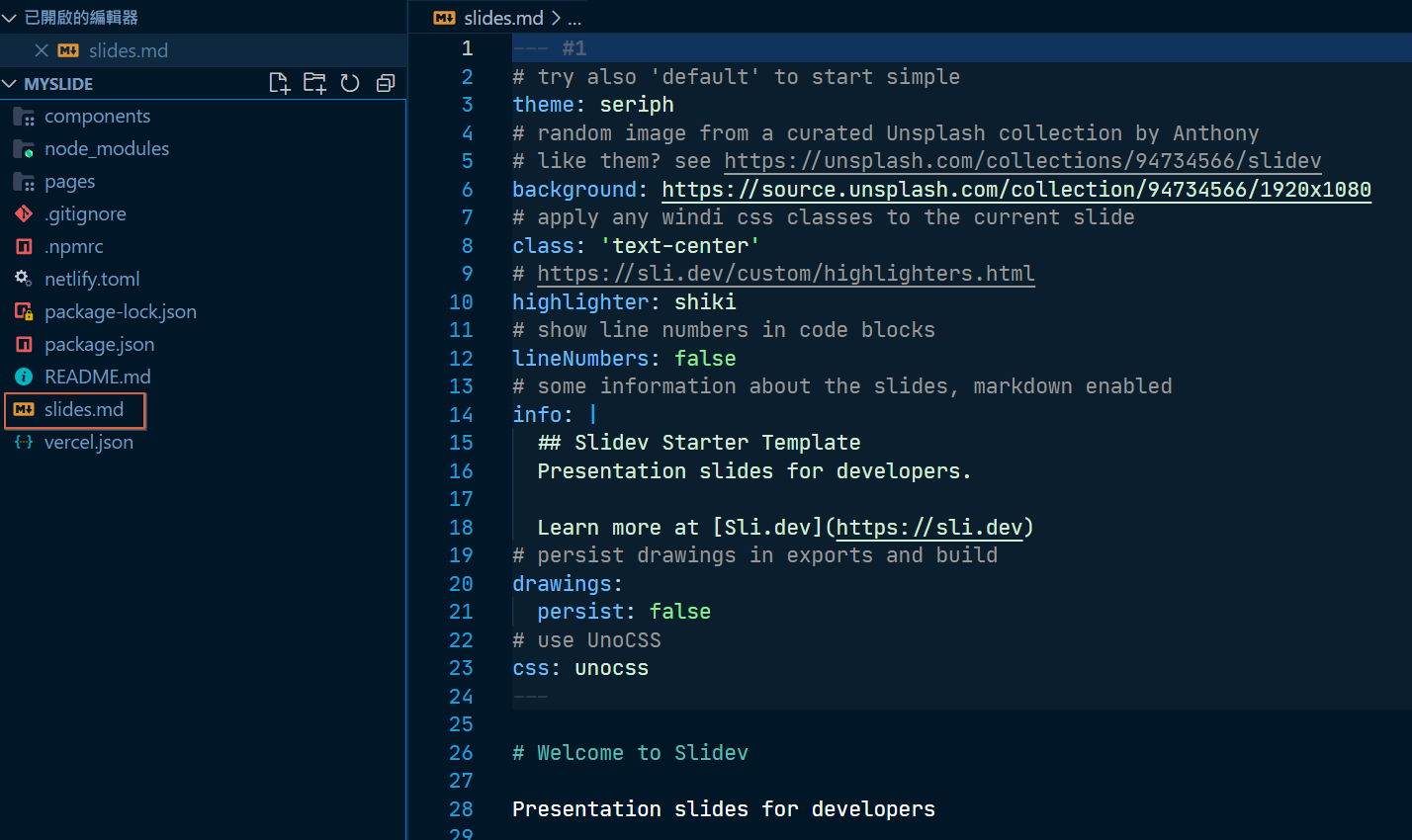Collapse the MYSLIDE project section

click(x=57, y=84)
